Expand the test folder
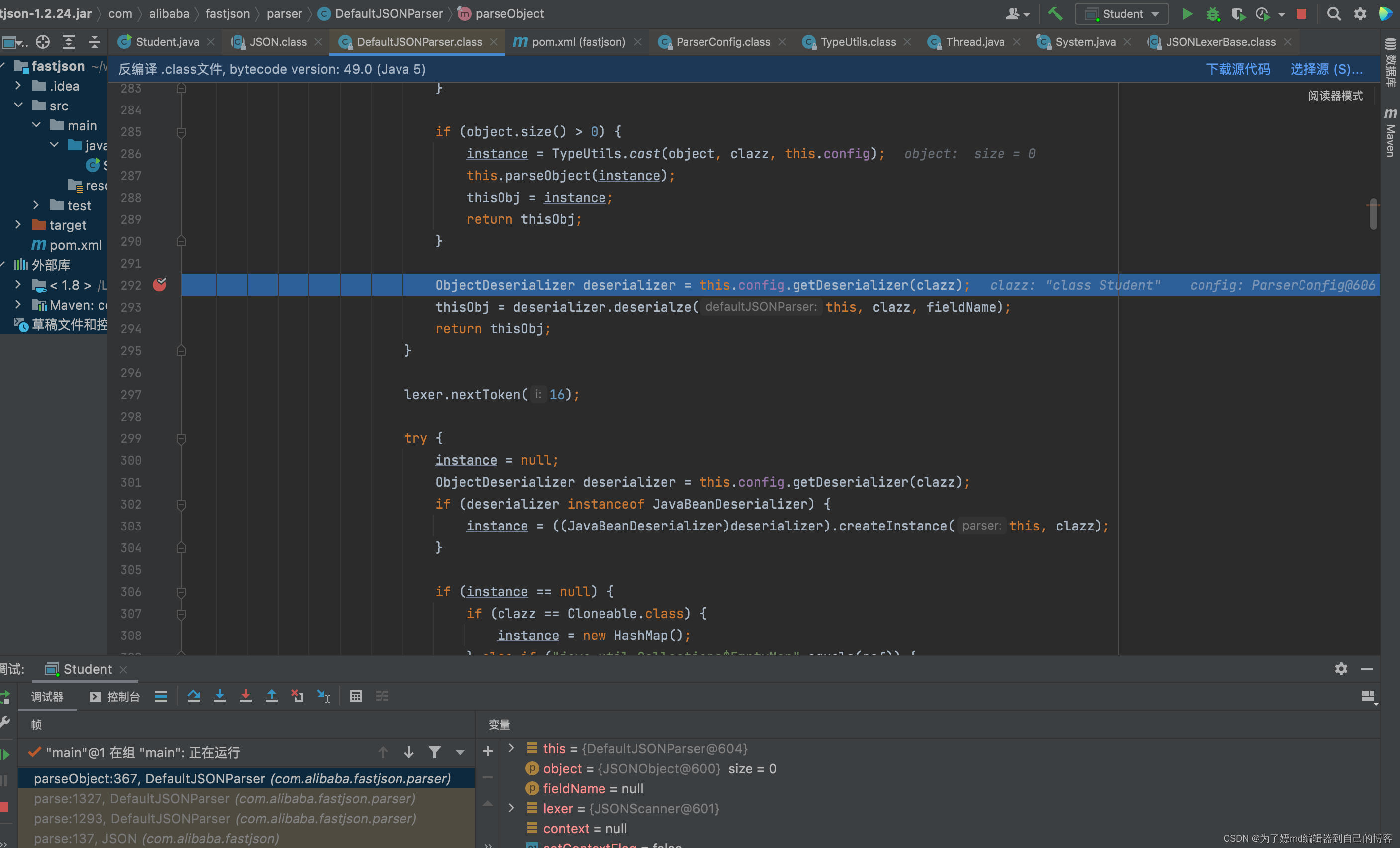The width and height of the screenshot is (1400, 848). point(36,205)
